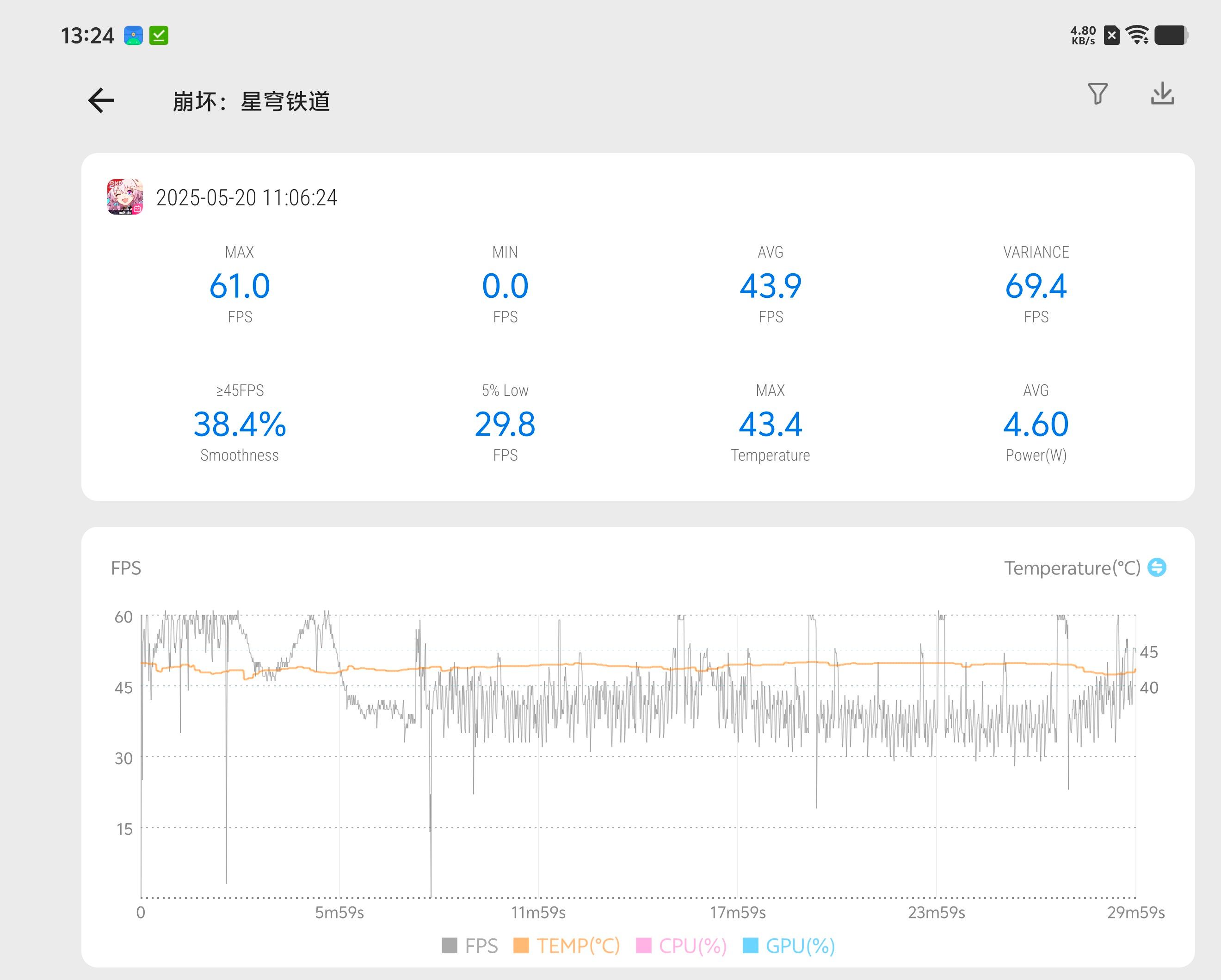Tap the back arrow icon
Image resolution: width=1221 pixels, height=980 pixels.
(101, 101)
